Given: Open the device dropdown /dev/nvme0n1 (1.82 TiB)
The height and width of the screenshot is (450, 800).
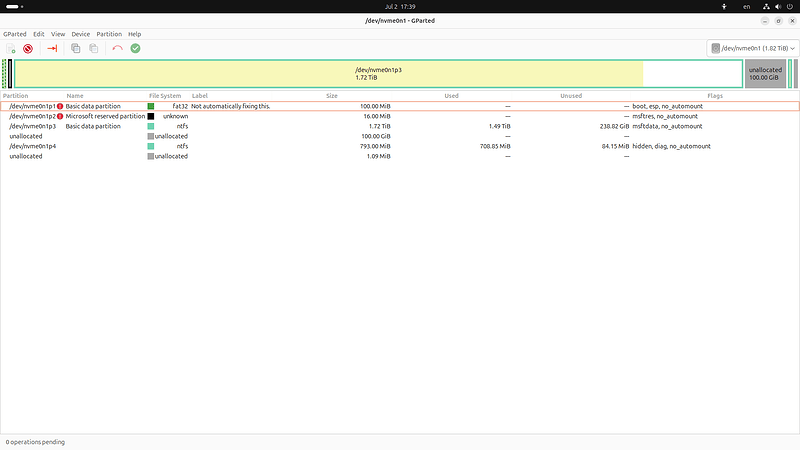Looking at the screenshot, I should 753,48.
